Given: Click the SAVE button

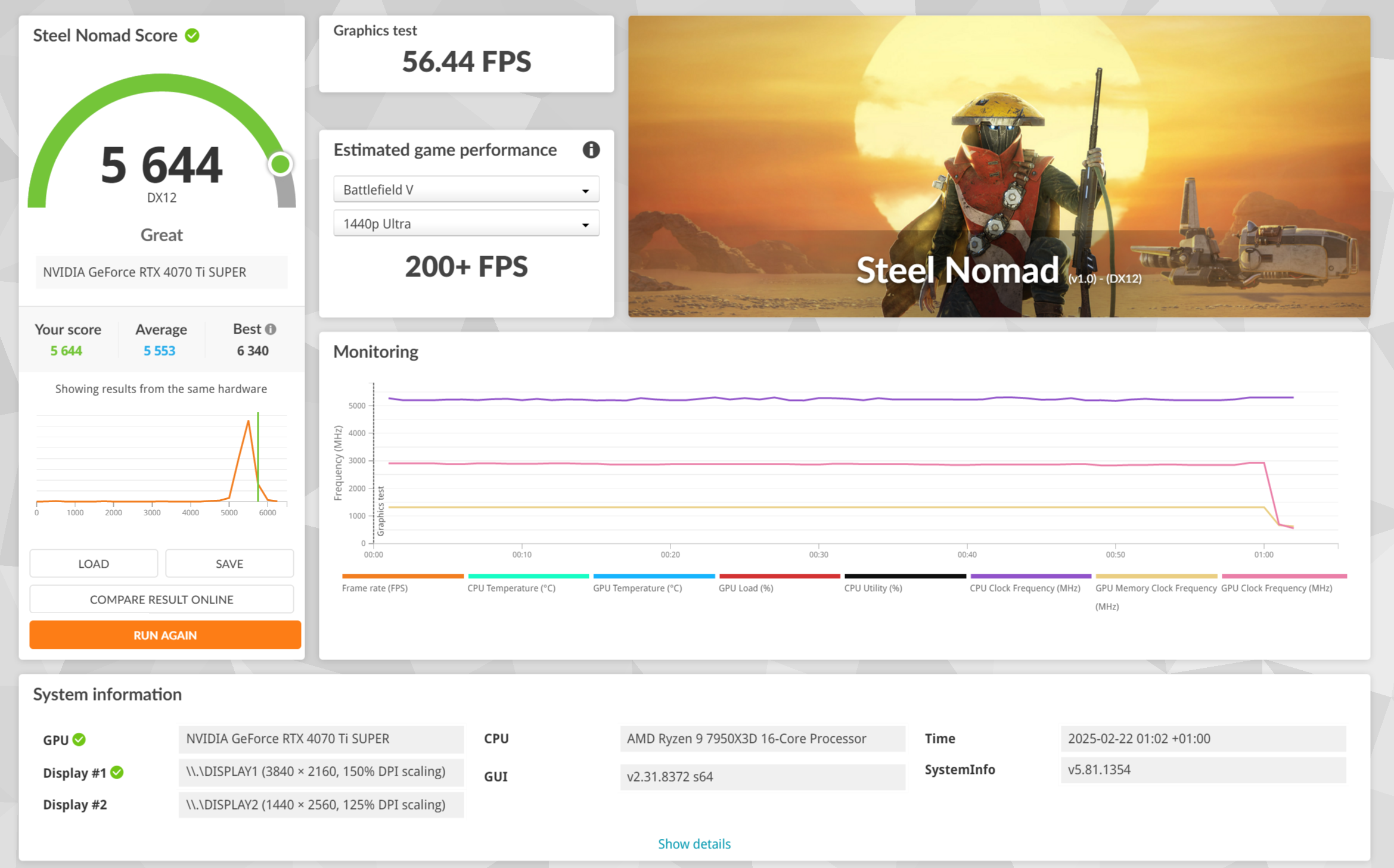Looking at the screenshot, I should pyautogui.click(x=229, y=563).
